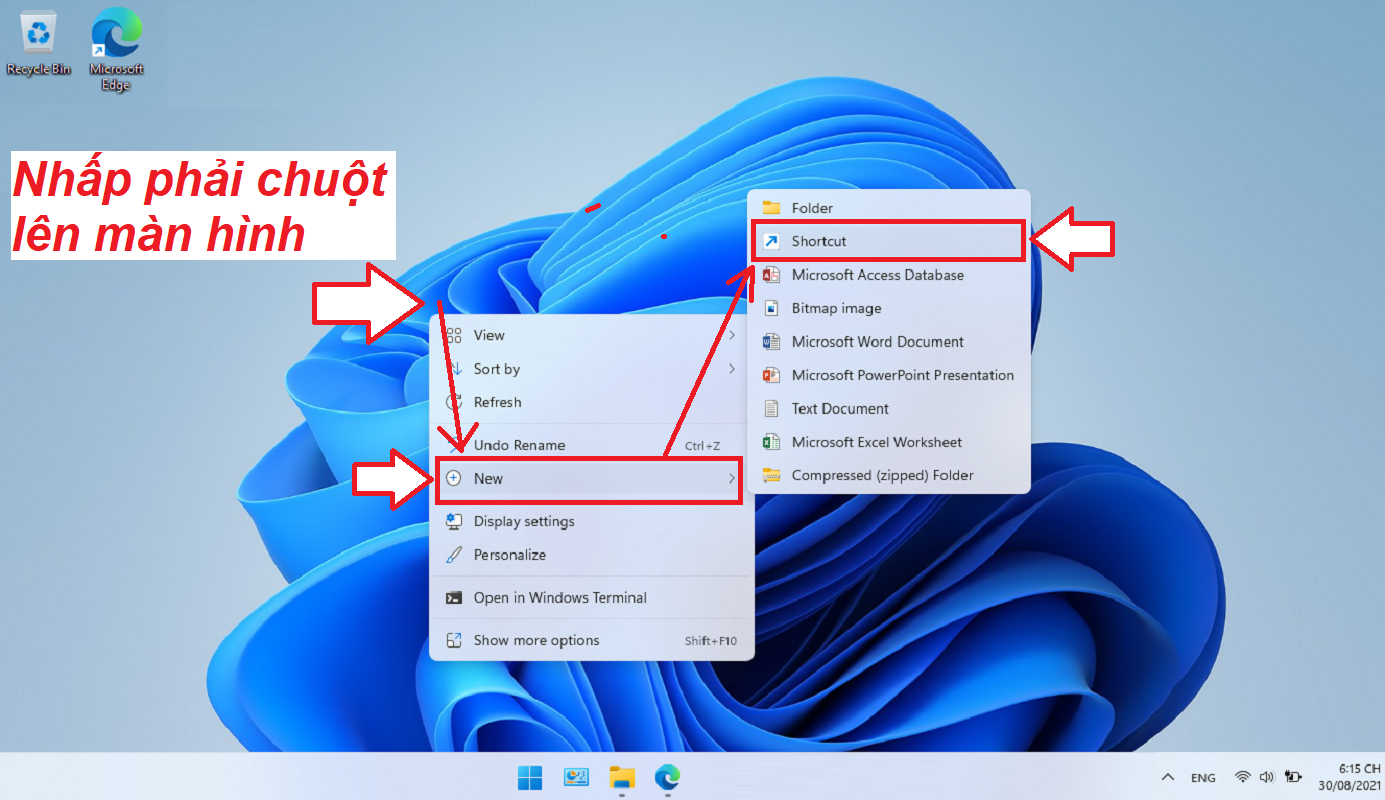The image size is (1385, 800).
Task: Click the Windows Terminal icon in the menu
Action: pos(454,597)
